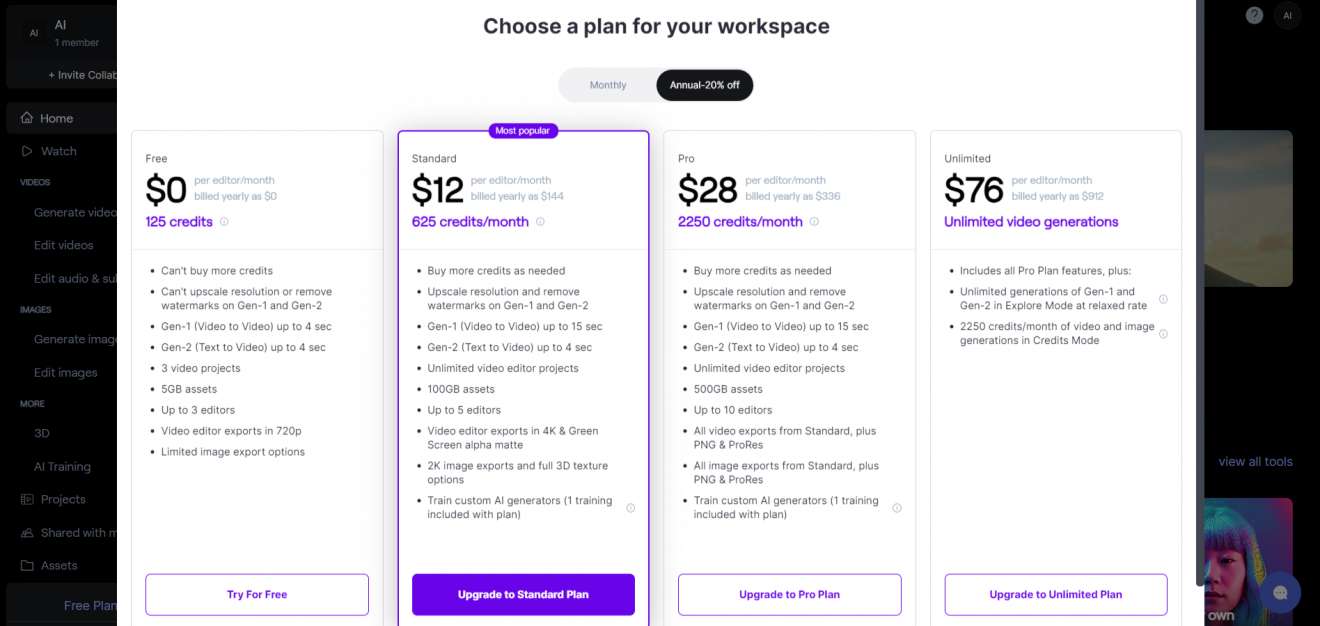Select Annual-20% off billing
The height and width of the screenshot is (626, 1320).
(704, 85)
